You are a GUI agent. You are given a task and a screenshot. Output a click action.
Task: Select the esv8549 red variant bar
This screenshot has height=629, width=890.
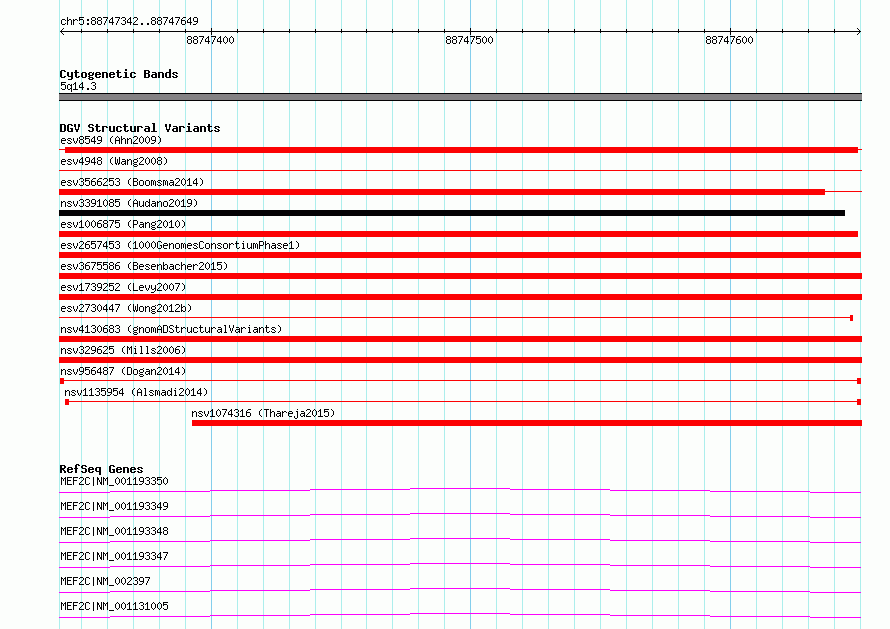[461, 150]
